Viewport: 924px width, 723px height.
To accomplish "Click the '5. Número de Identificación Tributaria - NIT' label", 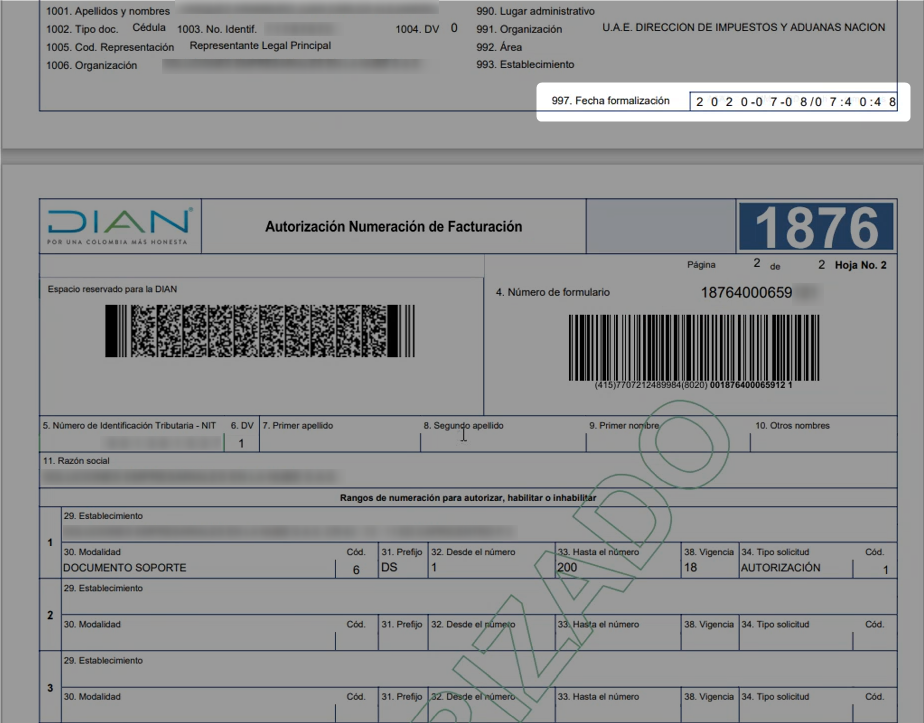I will tap(129, 425).
